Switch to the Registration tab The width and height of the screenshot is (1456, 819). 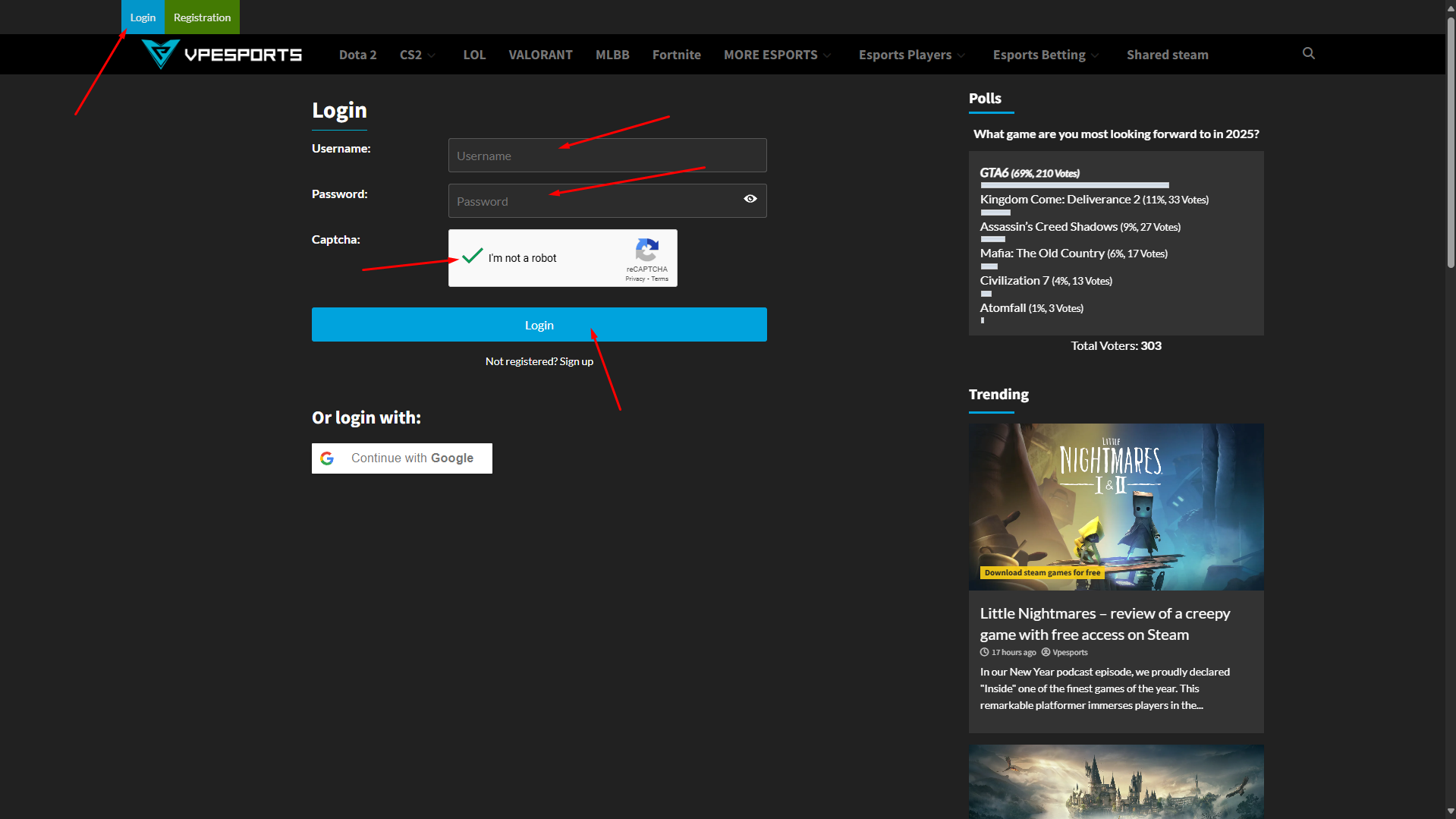(x=202, y=17)
